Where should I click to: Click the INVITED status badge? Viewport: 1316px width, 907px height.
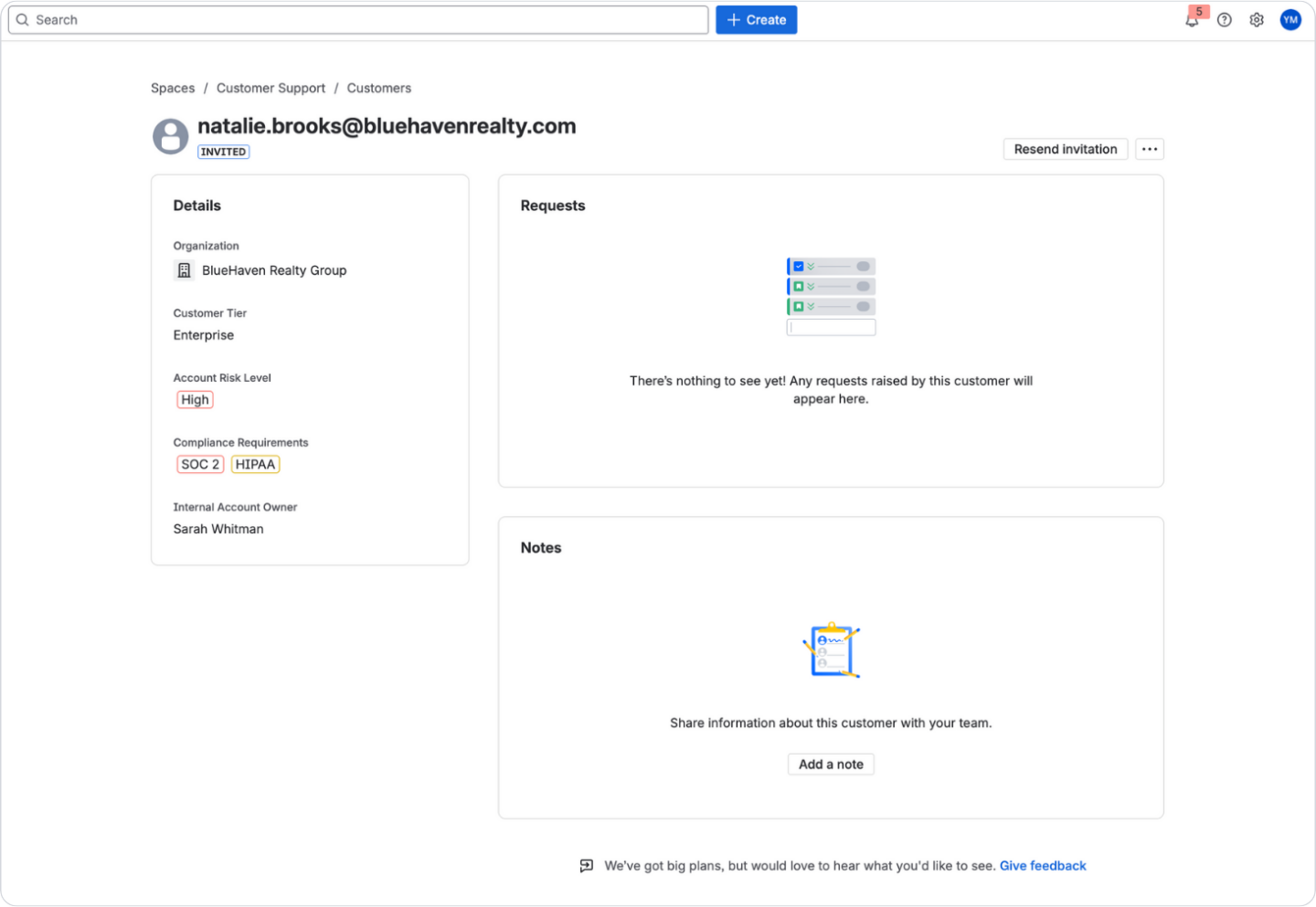click(223, 151)
